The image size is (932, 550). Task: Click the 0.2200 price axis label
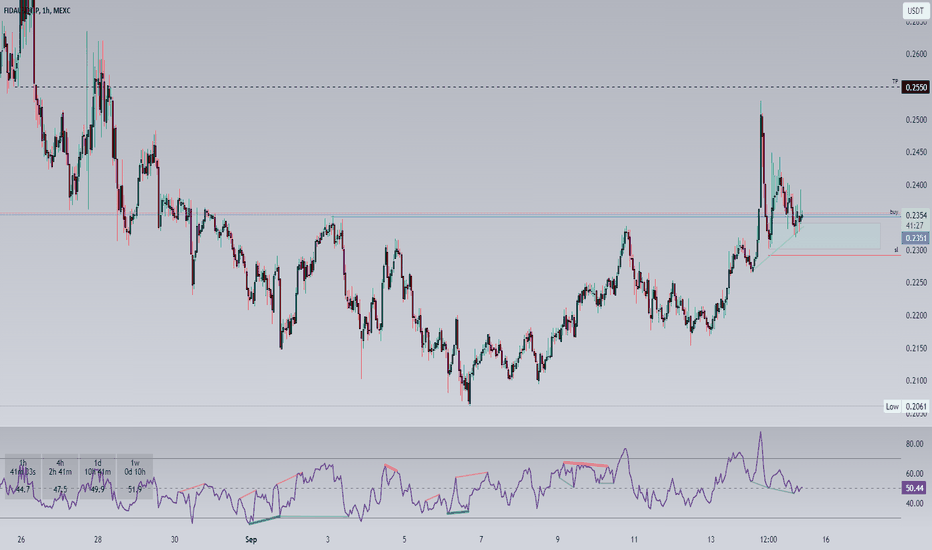916,315
